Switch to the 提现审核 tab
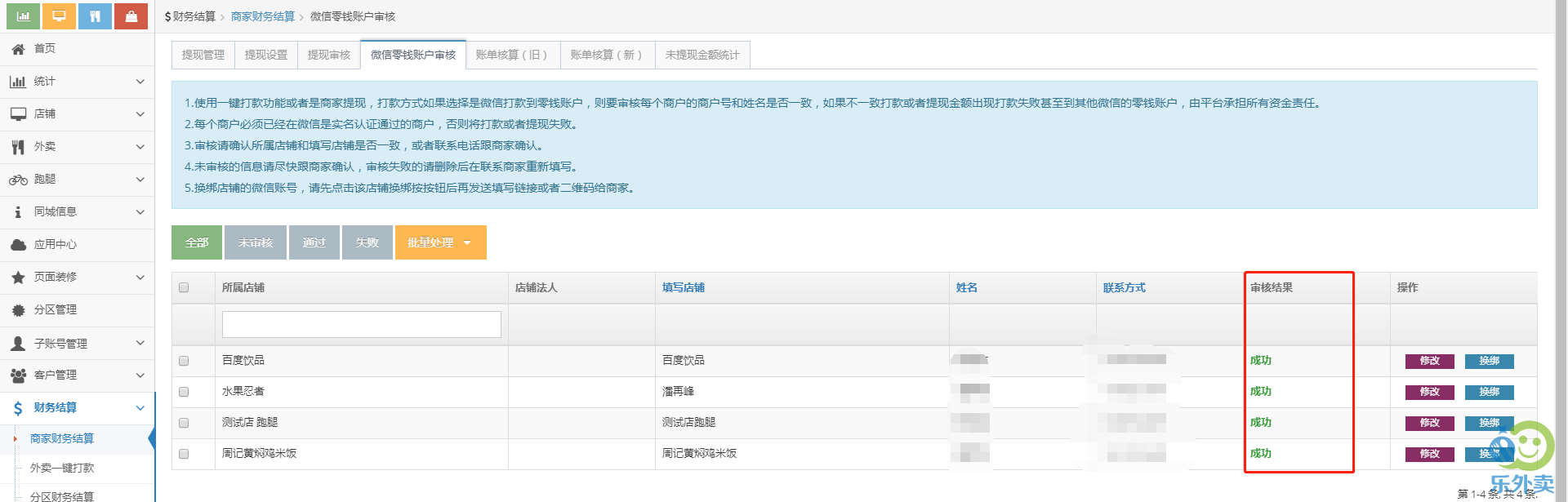This screenshot has width=1568, height=502. 328,55
